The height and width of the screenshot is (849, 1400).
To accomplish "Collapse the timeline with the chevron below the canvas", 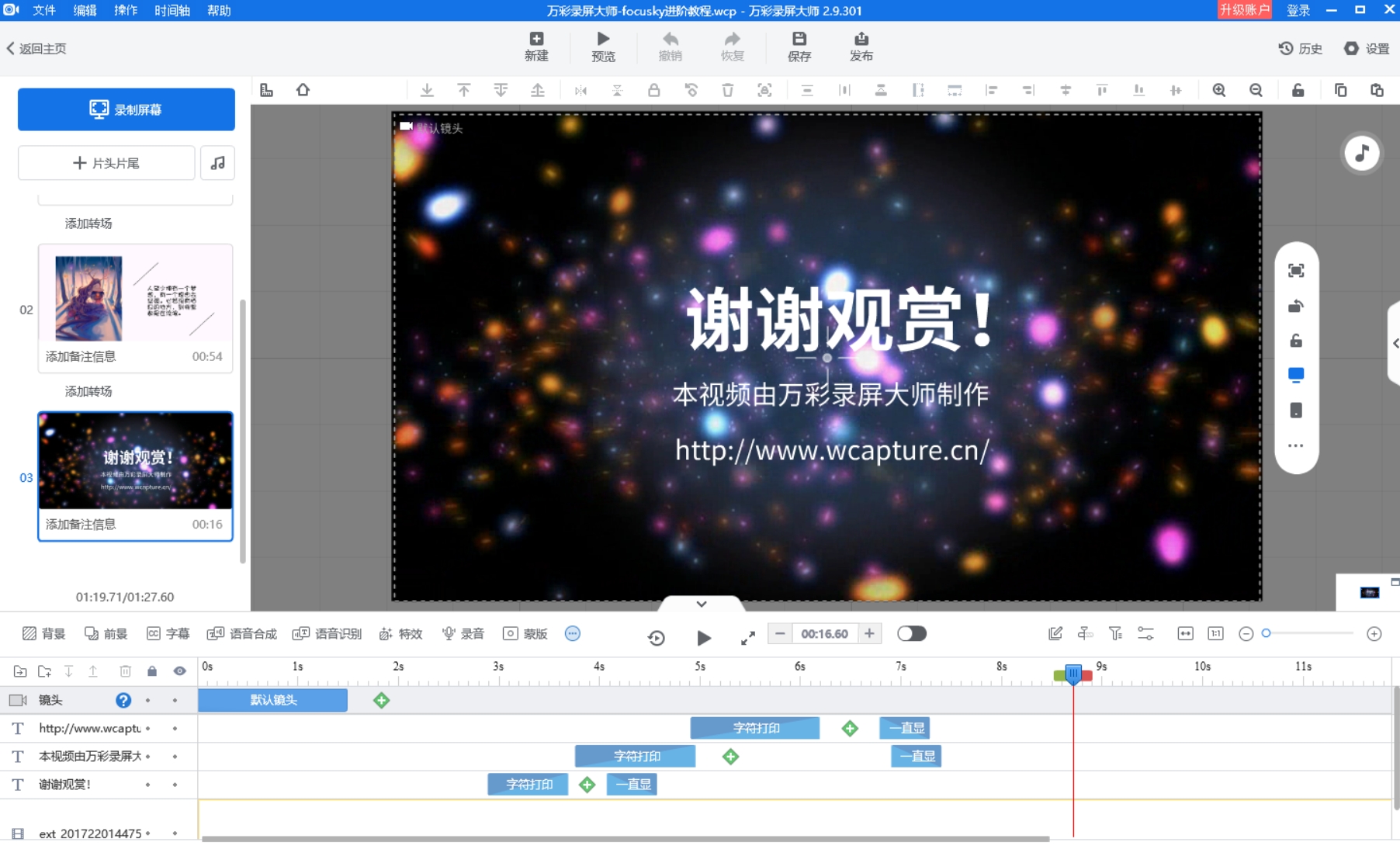I will [702, 604].
